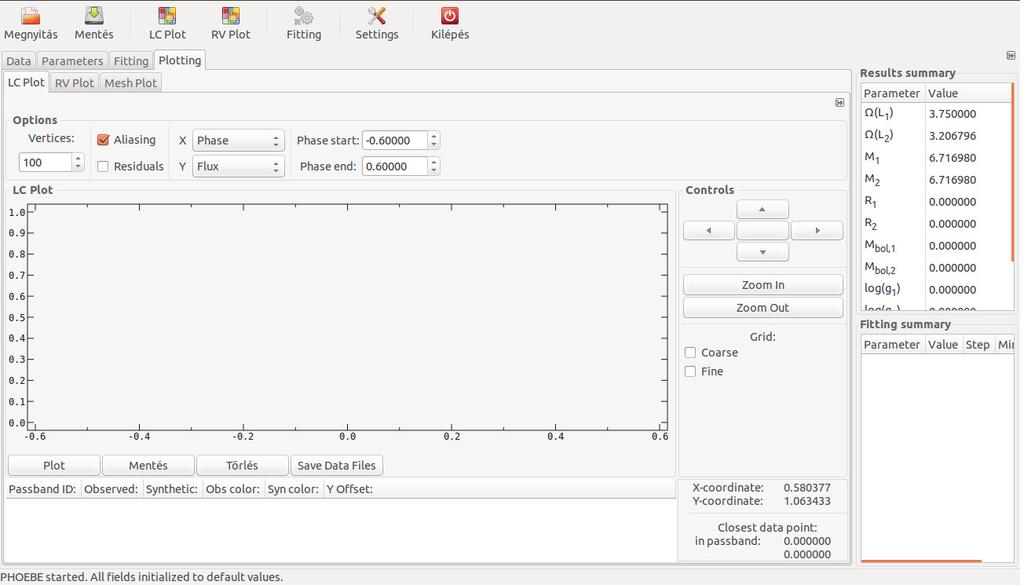Click the Phase end value field

point(395,166)
